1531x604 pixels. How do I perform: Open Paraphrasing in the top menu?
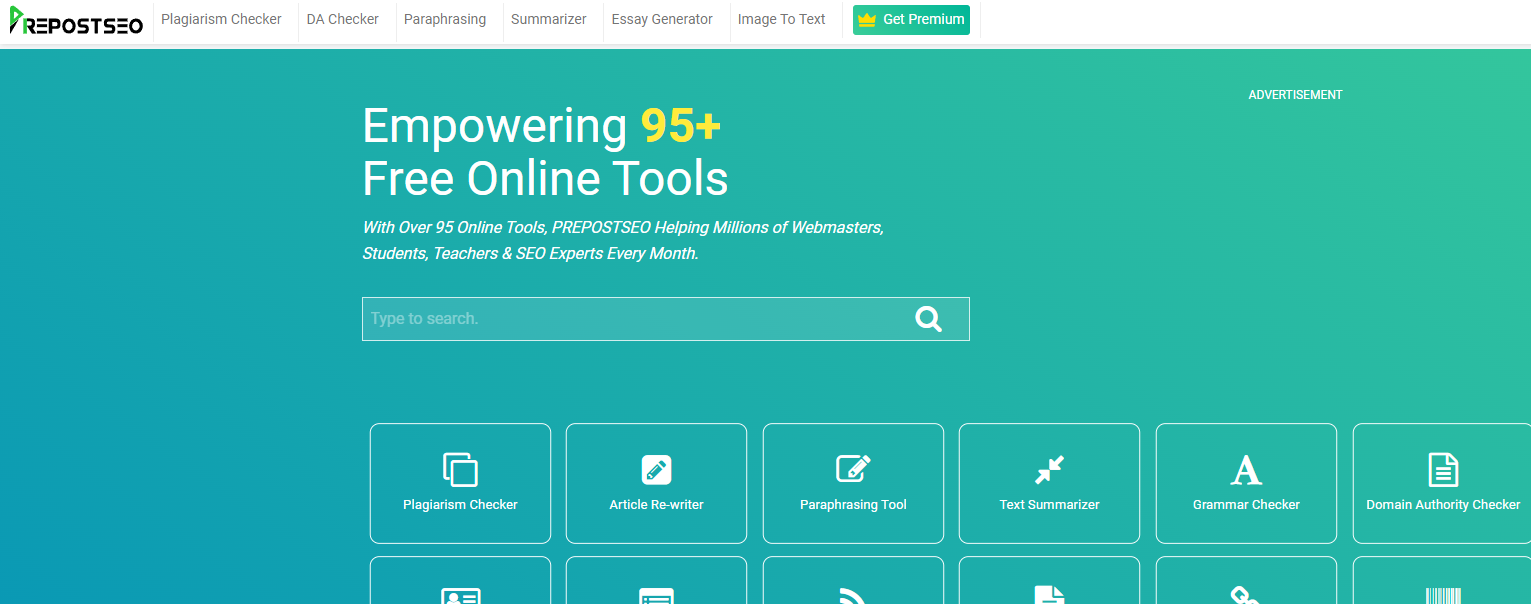coord(445,19)
